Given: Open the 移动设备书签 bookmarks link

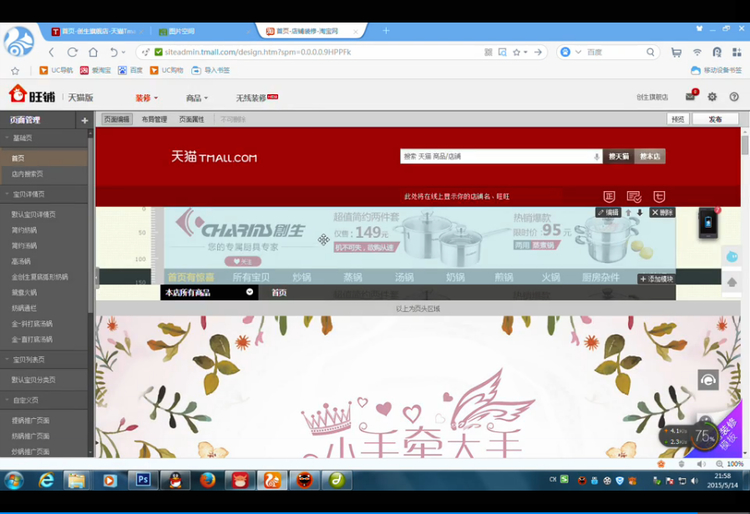Looking at the screenshot, I should [716, 70].
